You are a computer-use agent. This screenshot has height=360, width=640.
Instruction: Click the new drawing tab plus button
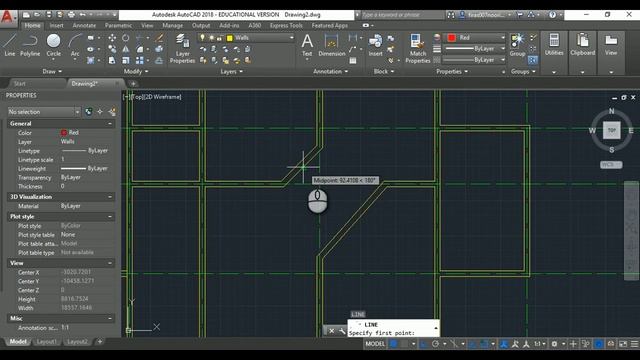(133, 84)
